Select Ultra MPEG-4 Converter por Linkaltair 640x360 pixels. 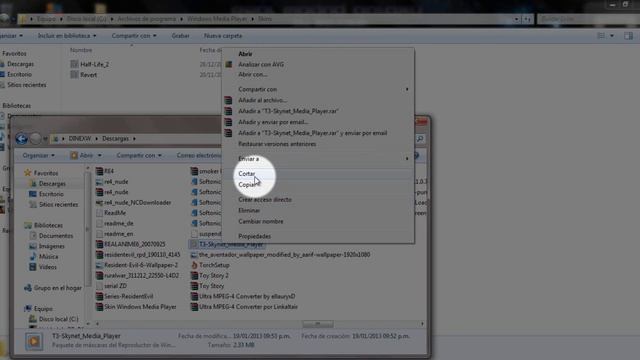click(x=244, y=307)
